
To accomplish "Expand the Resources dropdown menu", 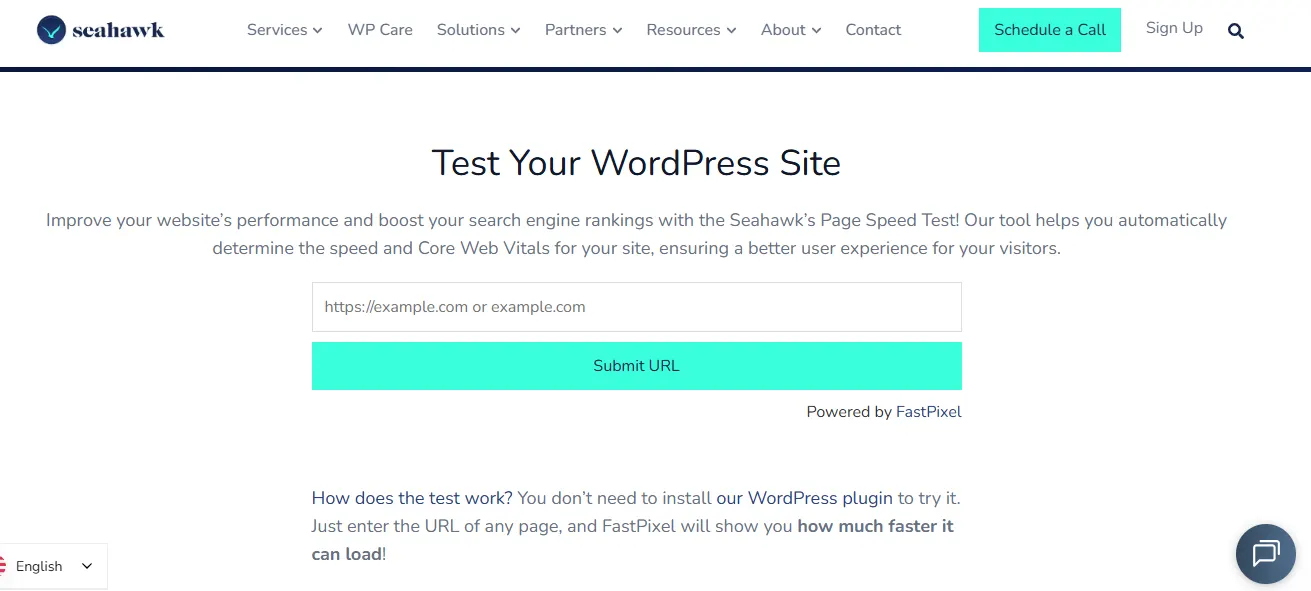I will pos(691,30).
